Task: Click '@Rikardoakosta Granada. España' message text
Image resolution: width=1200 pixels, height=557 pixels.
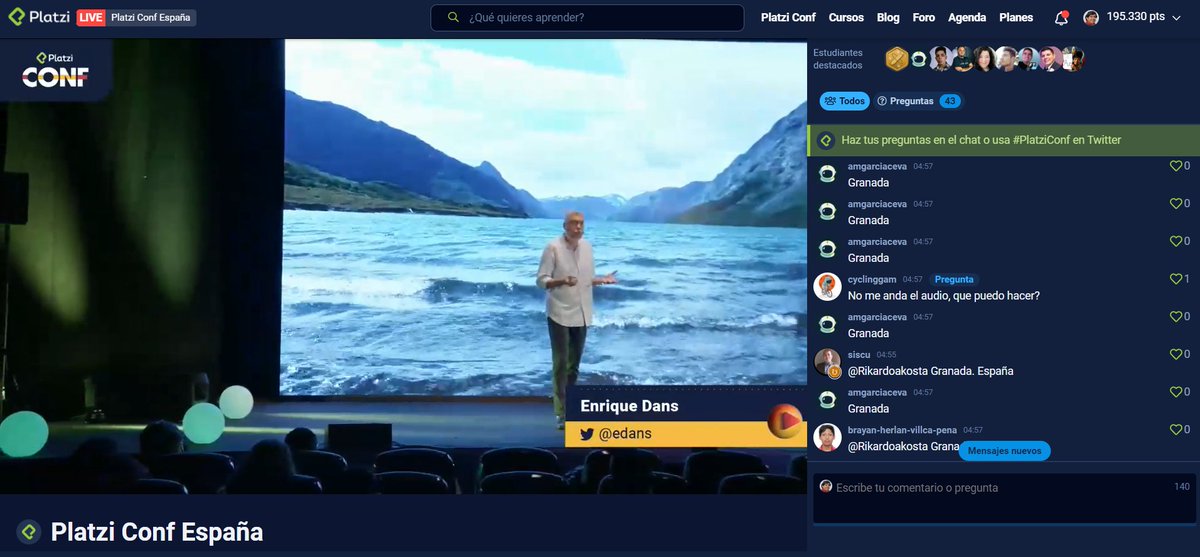Action: point(931,371)
